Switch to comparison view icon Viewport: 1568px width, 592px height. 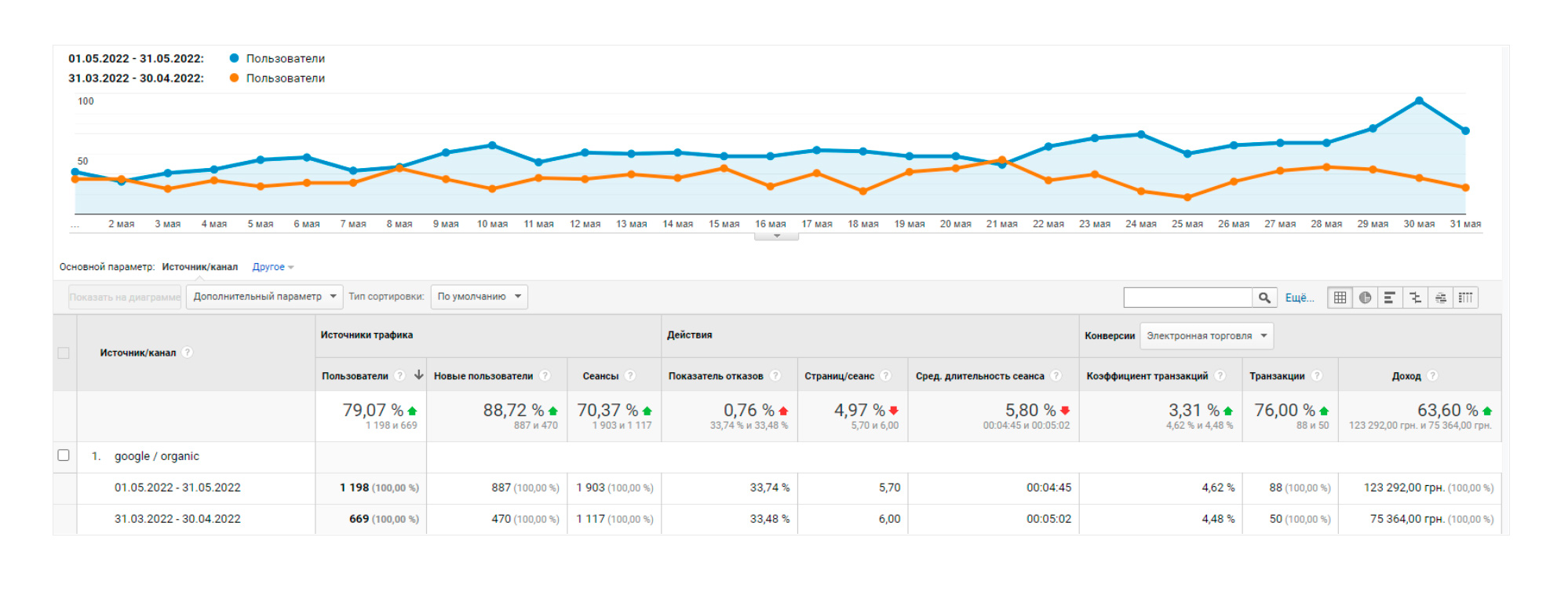click(1415, 298)
